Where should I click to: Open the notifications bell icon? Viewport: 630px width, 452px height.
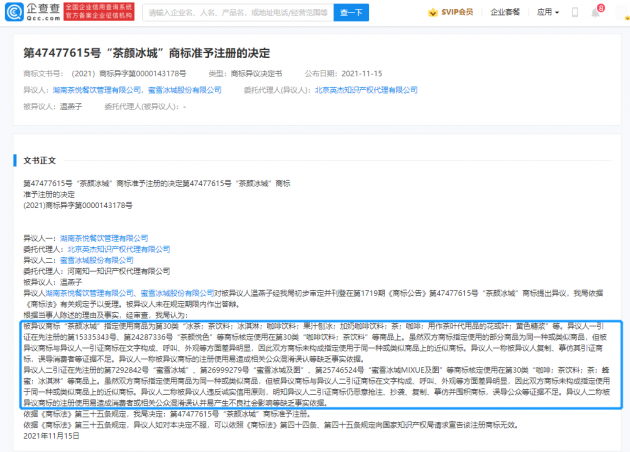(x=595, y=13)
